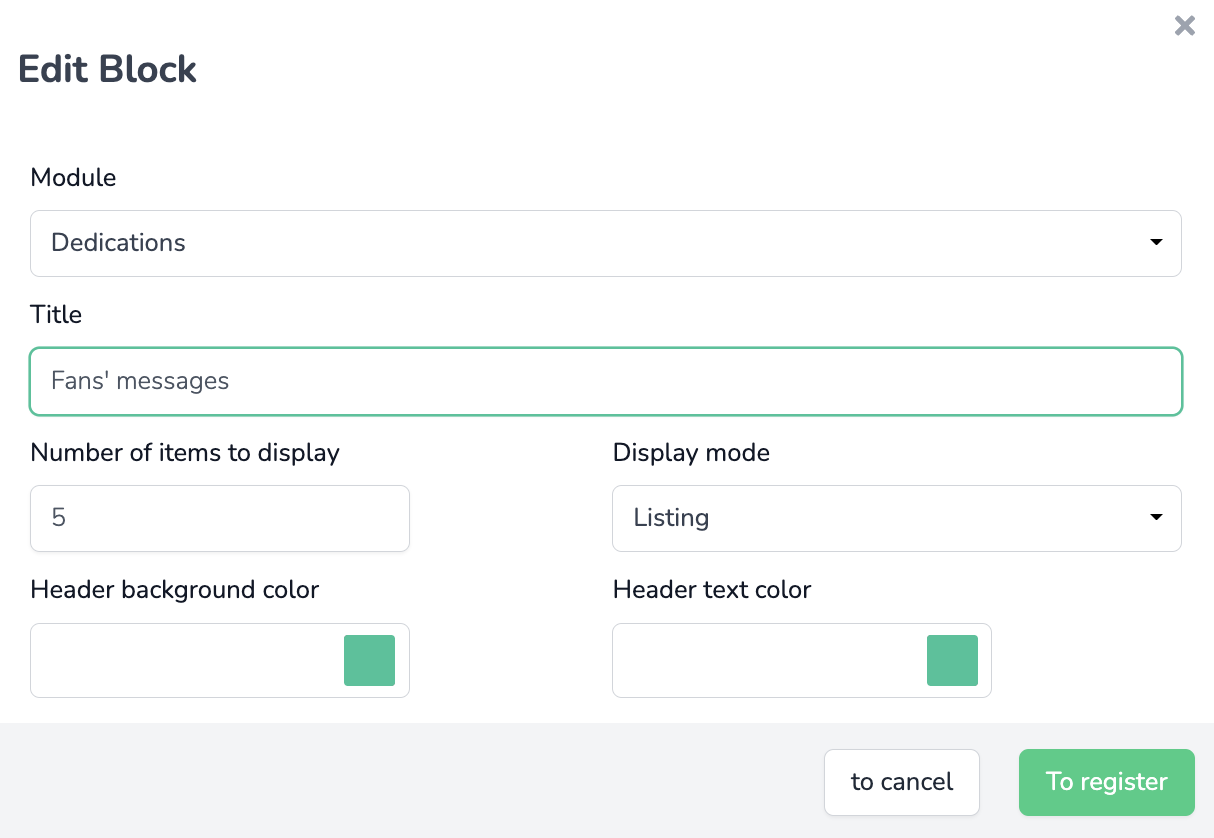1214x838 pixels.
Task: Close the Edit Block dialog
Action: pos(1184,26)
